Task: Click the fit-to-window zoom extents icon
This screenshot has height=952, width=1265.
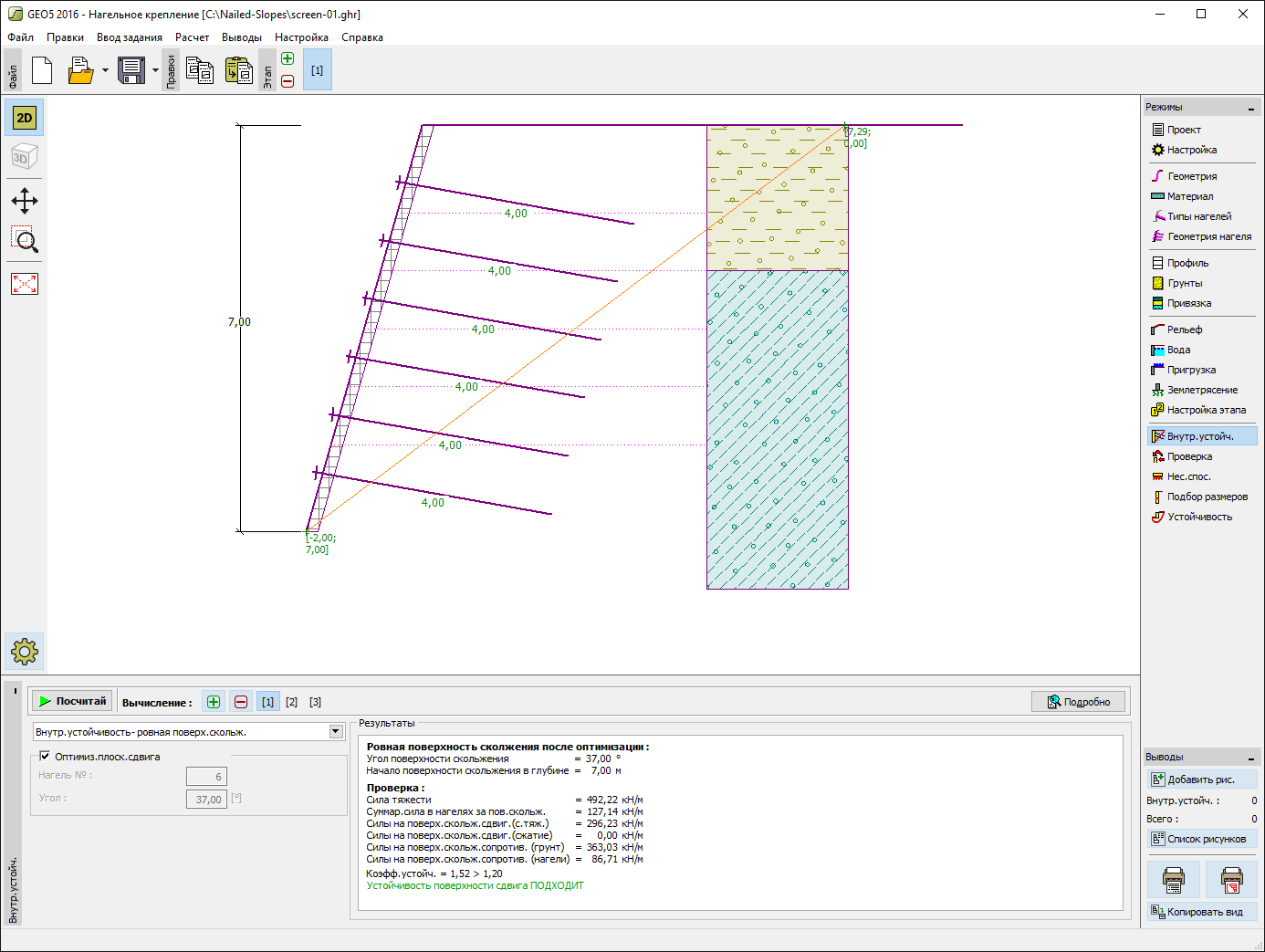Action: pyautogui.click(x=25, y=284)
